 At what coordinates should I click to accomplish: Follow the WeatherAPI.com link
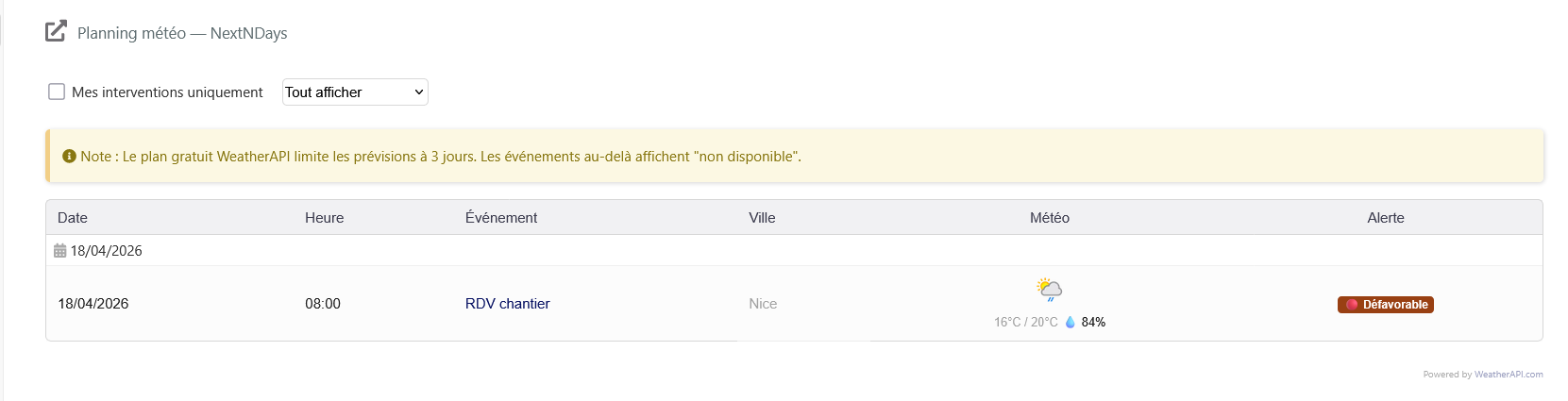click(x=1509, y=375)
